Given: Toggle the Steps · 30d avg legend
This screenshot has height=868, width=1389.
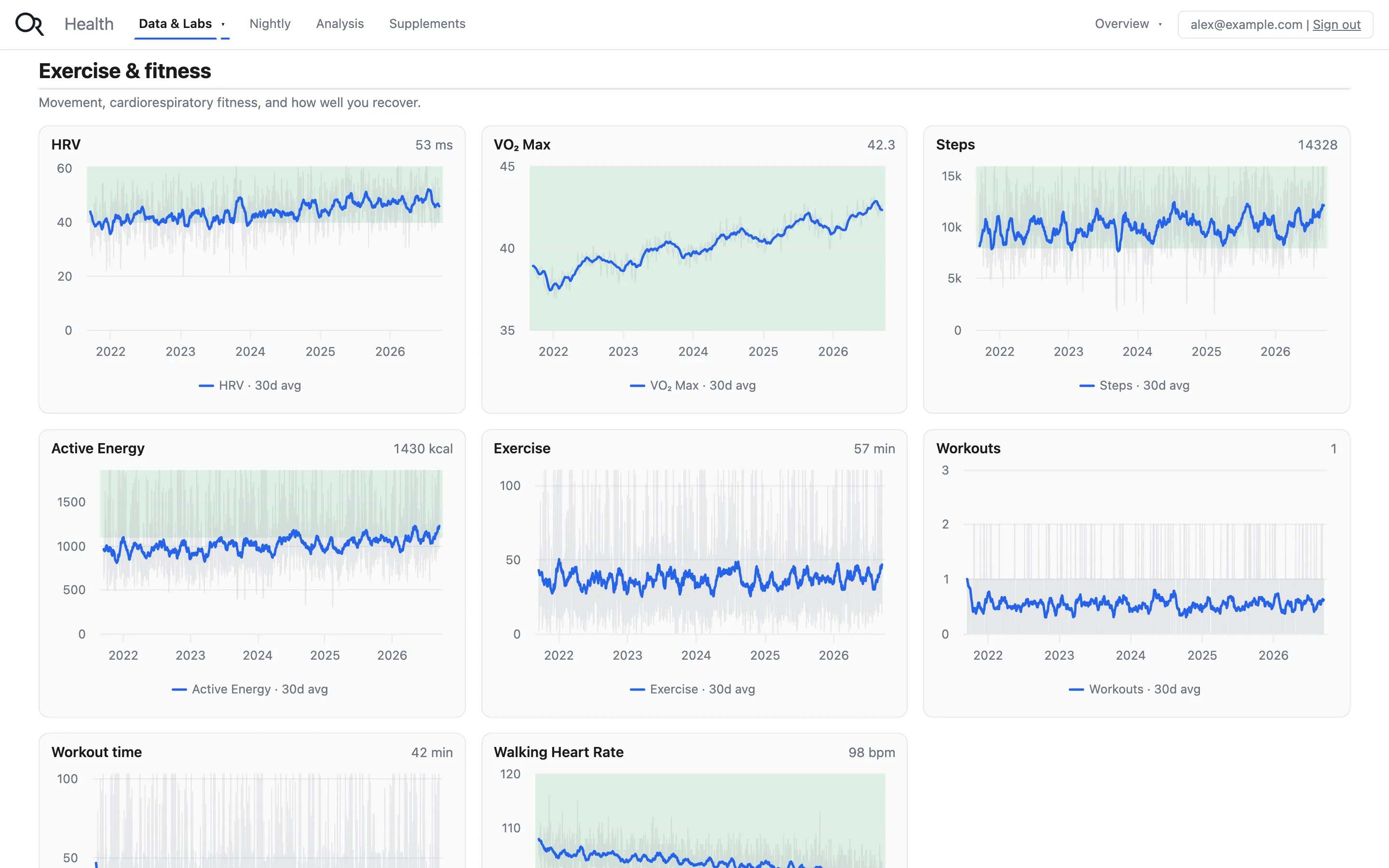Looking at the screenshot, I should coord(1134,385).
